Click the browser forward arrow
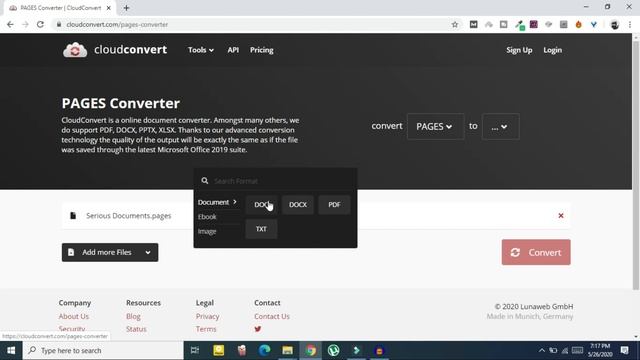 25,24
